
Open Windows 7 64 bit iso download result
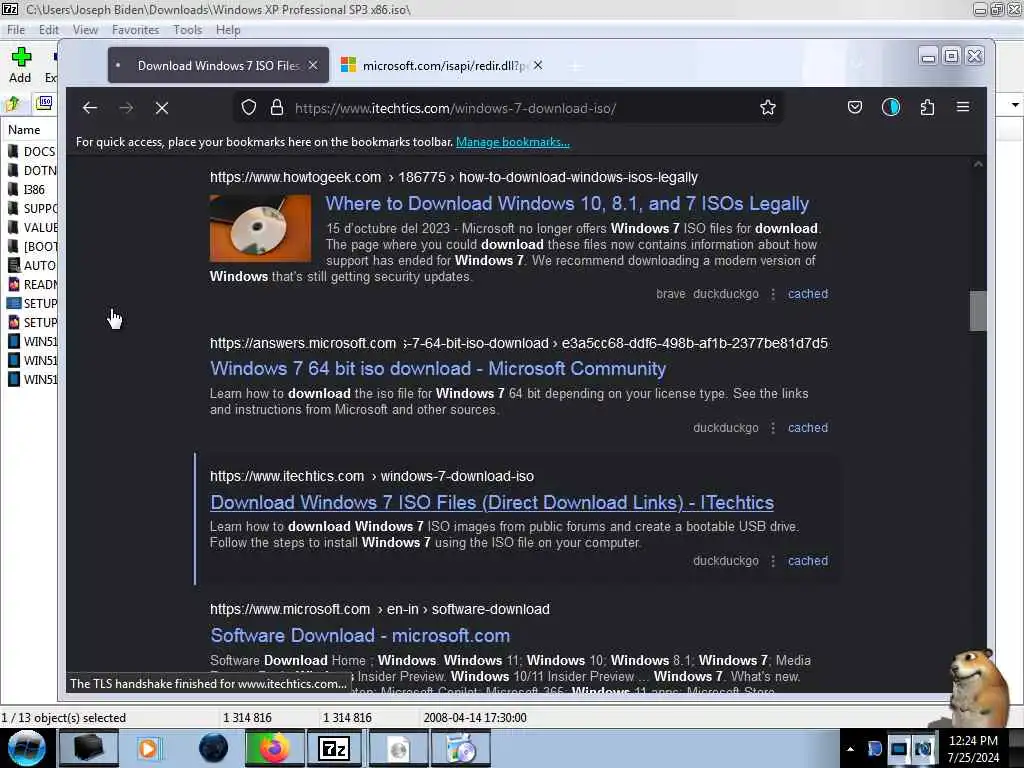point(438,369)
